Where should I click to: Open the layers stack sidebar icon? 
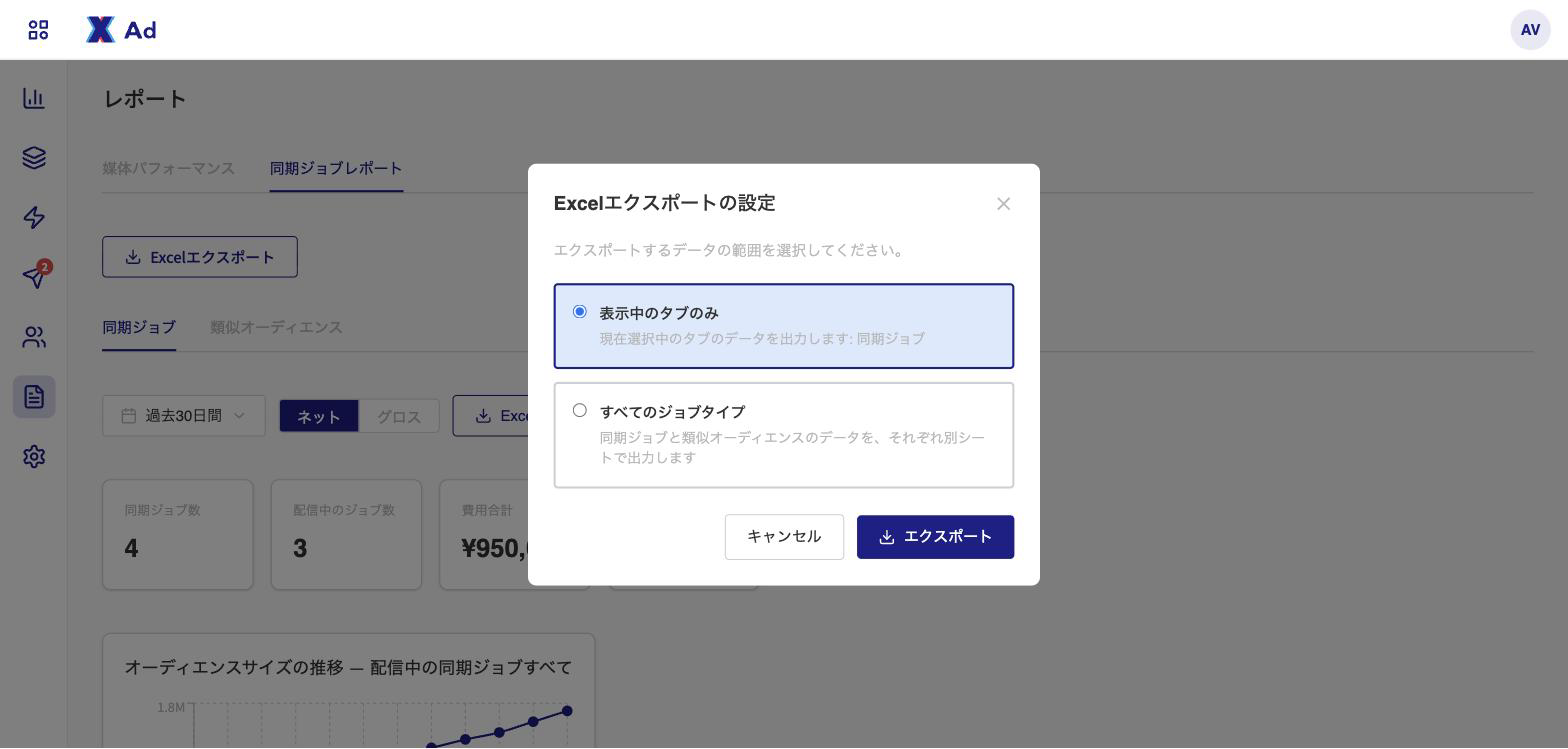(x=34, y=158)
